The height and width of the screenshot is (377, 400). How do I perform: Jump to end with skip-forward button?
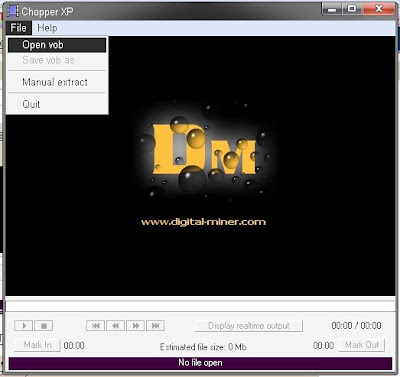tap(155, 326)
